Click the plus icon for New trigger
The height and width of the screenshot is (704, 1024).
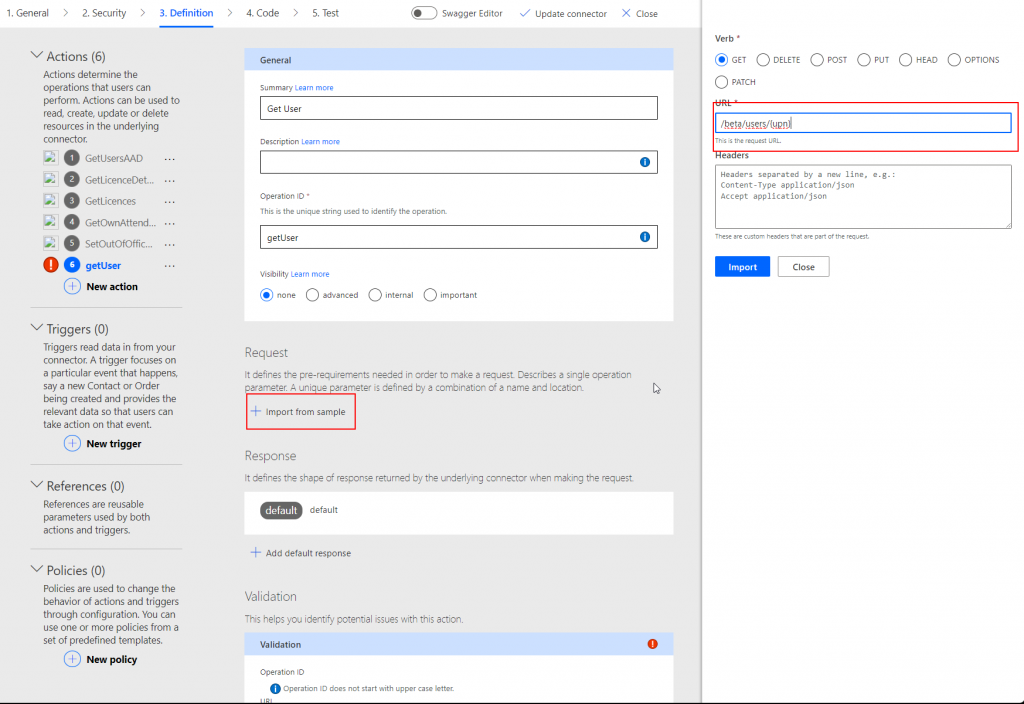click(72, 443)
